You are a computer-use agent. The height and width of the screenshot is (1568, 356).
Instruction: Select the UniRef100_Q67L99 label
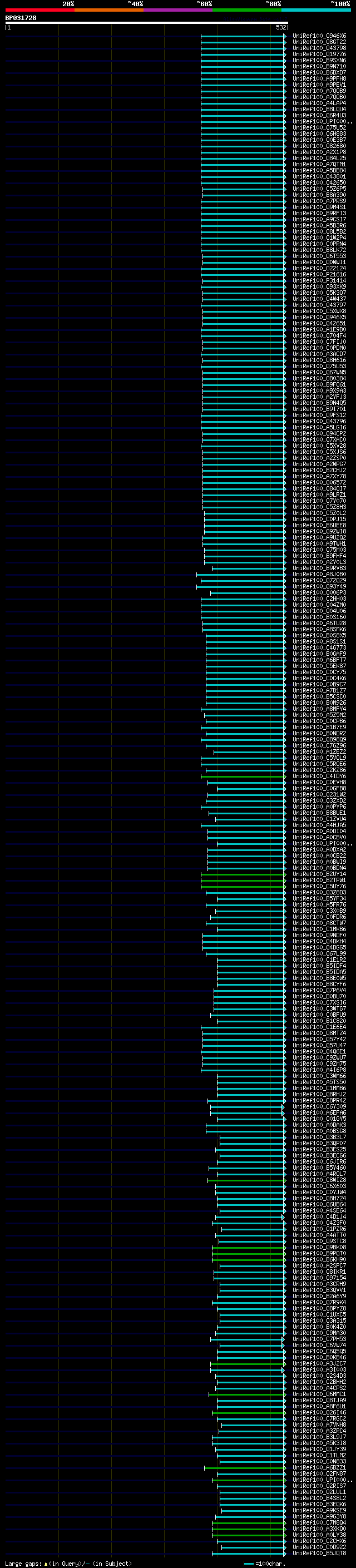[x=319, y=954]
